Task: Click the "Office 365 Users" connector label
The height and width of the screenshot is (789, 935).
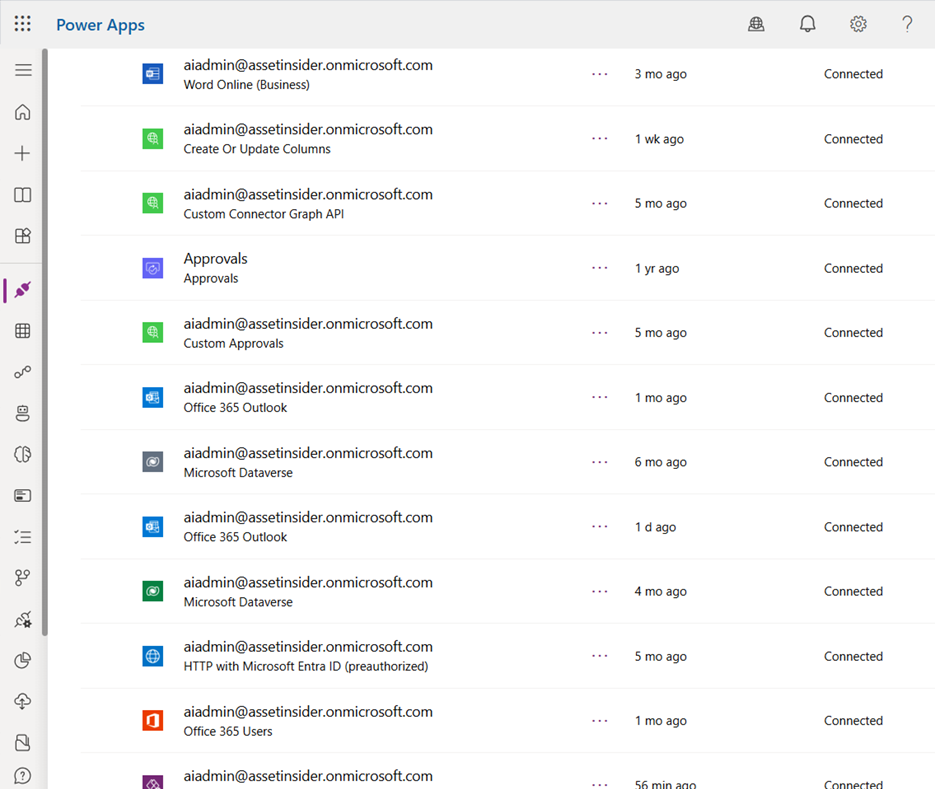Action: [228, 731]
